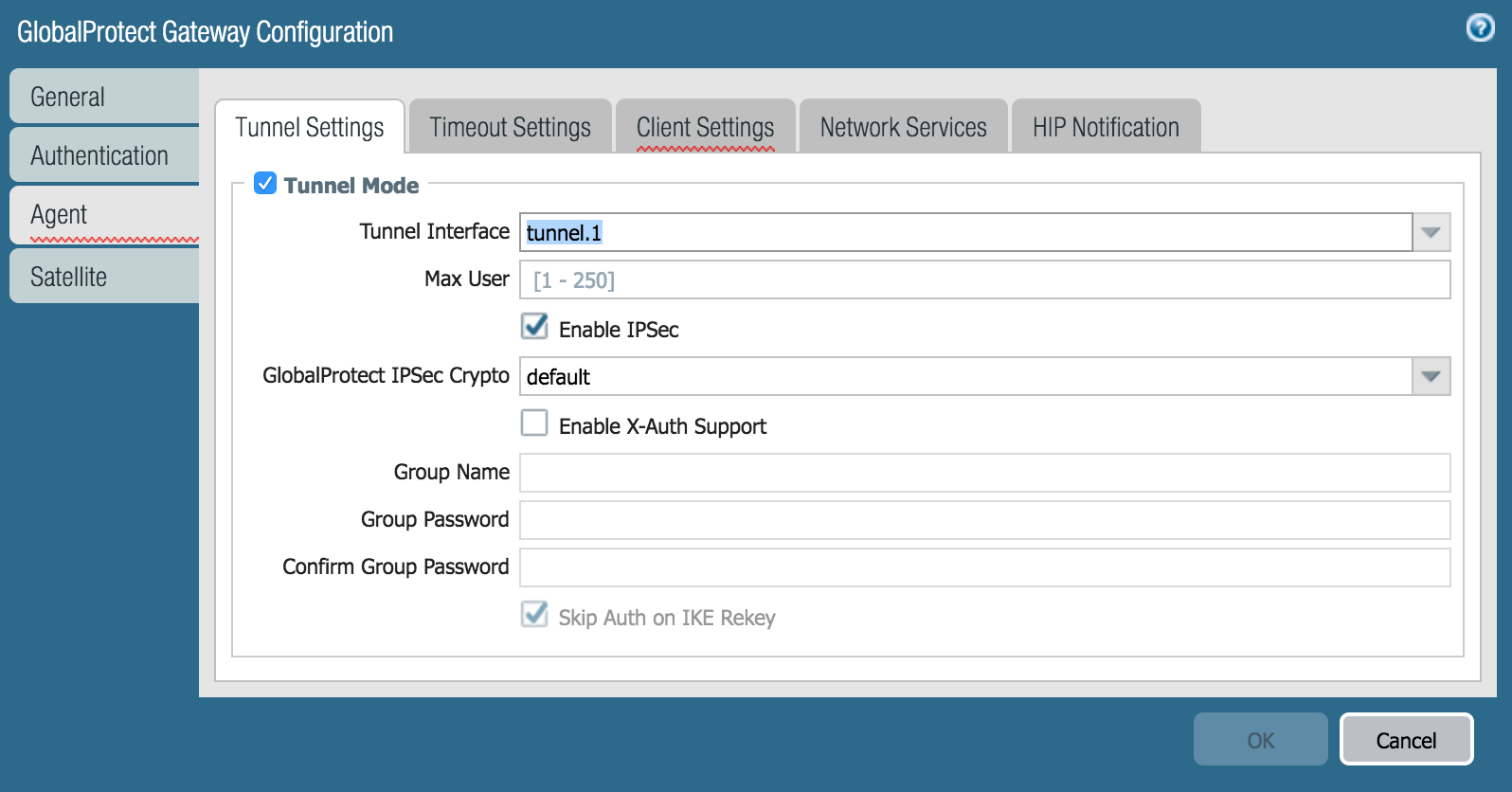1512x792 pixels.
Task: Focus the Group Name text field
Action: tap(984, 473)
